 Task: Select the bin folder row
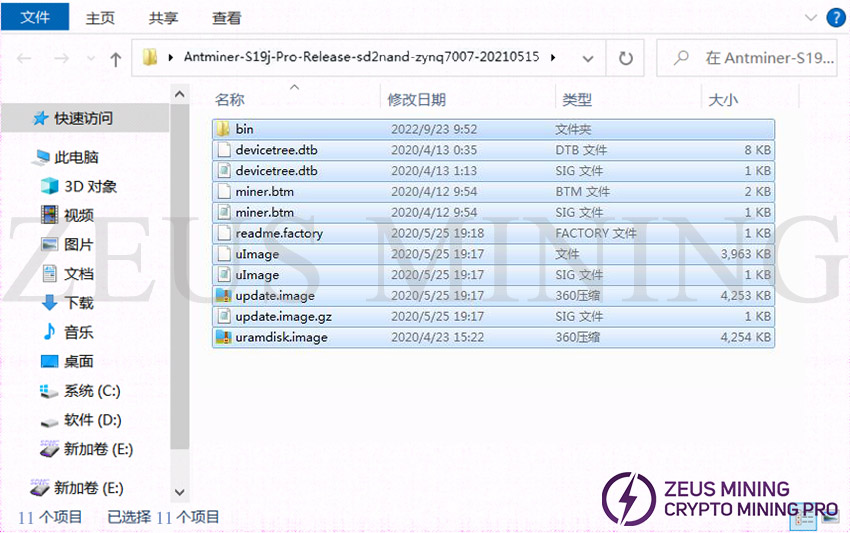493,129
